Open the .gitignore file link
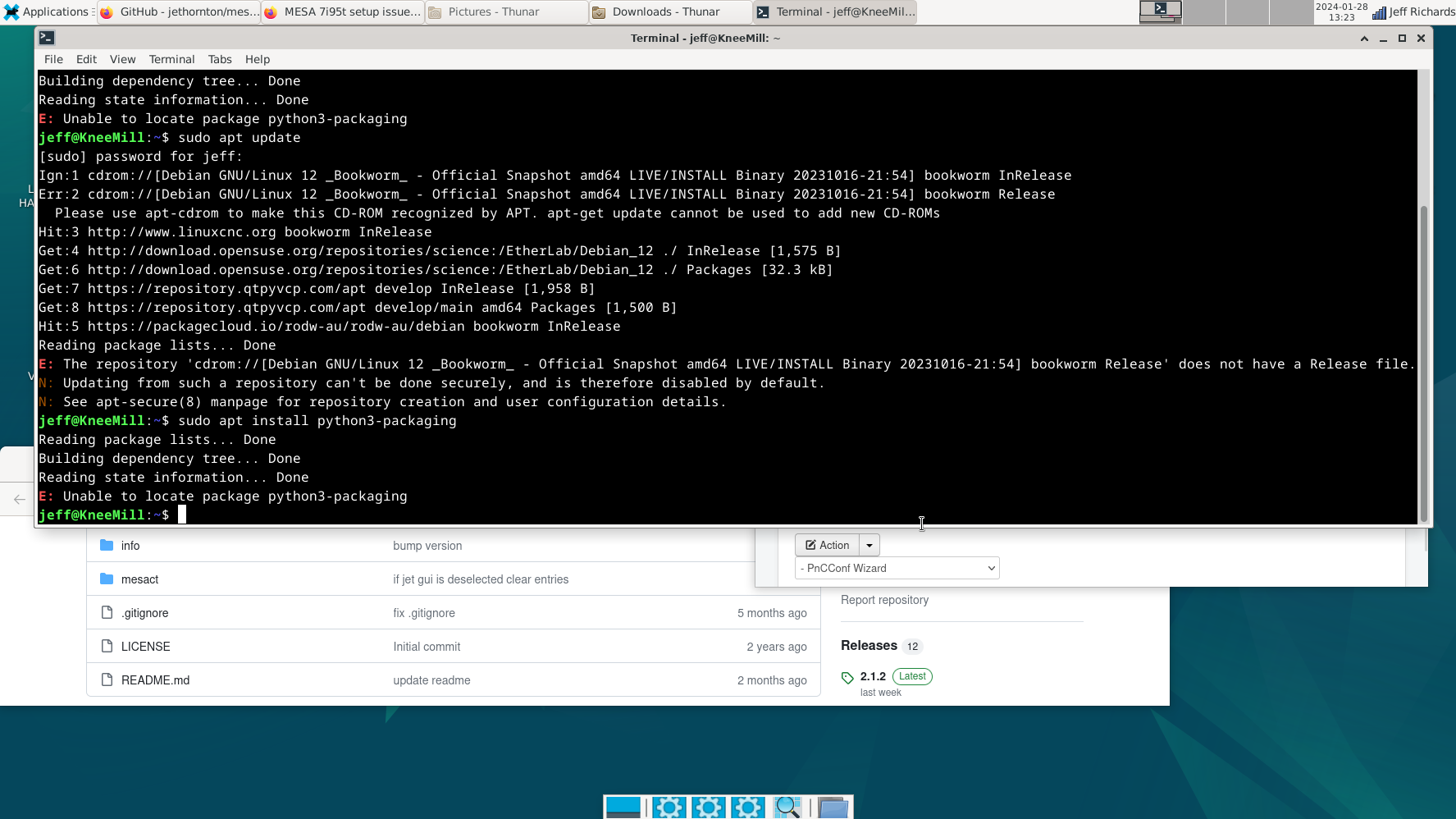 (x=145, y=613)
